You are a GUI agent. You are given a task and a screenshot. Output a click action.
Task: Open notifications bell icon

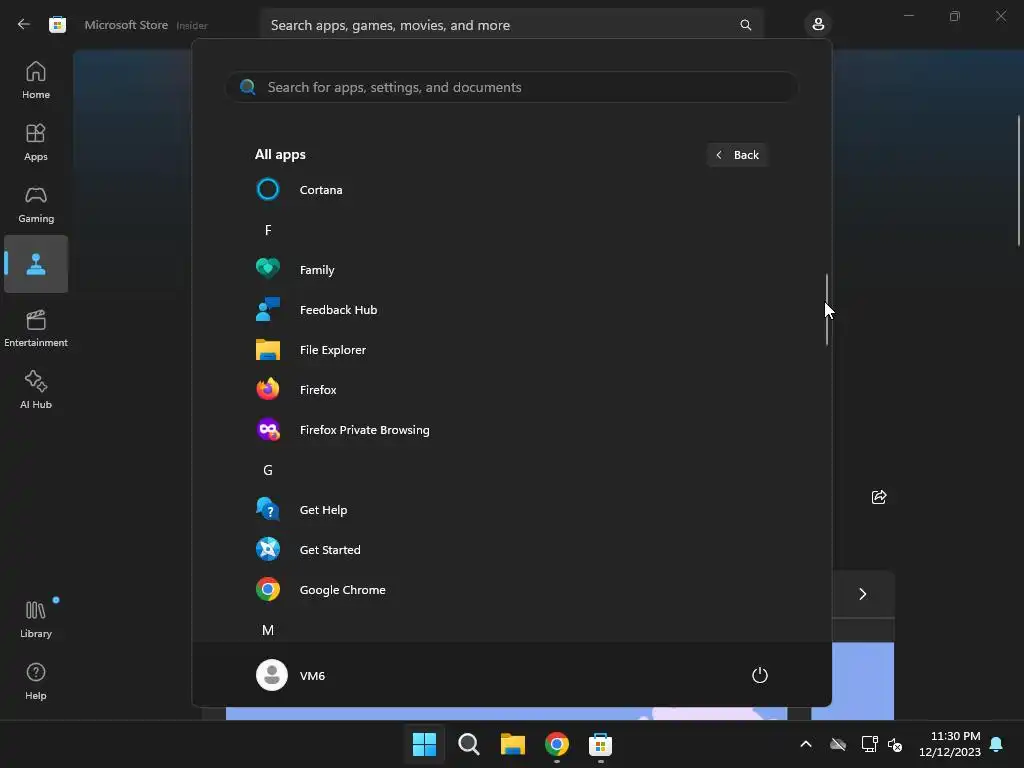[997, 744]
